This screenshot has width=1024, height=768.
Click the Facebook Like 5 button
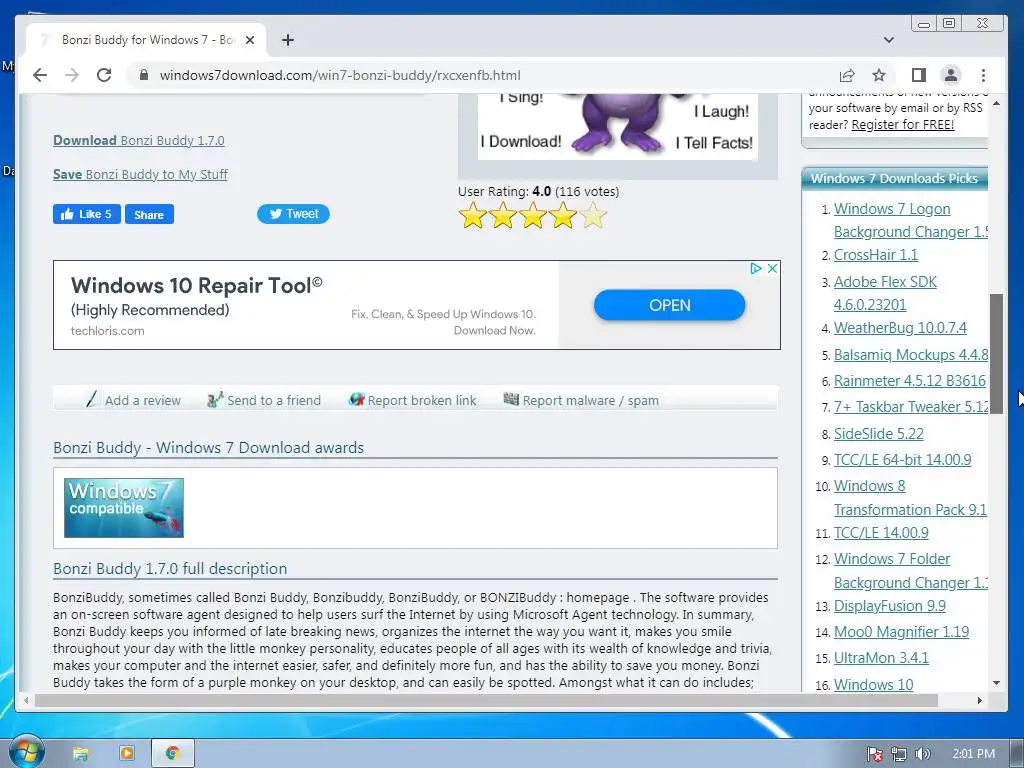pyautogui.click(x=87, y=214)
